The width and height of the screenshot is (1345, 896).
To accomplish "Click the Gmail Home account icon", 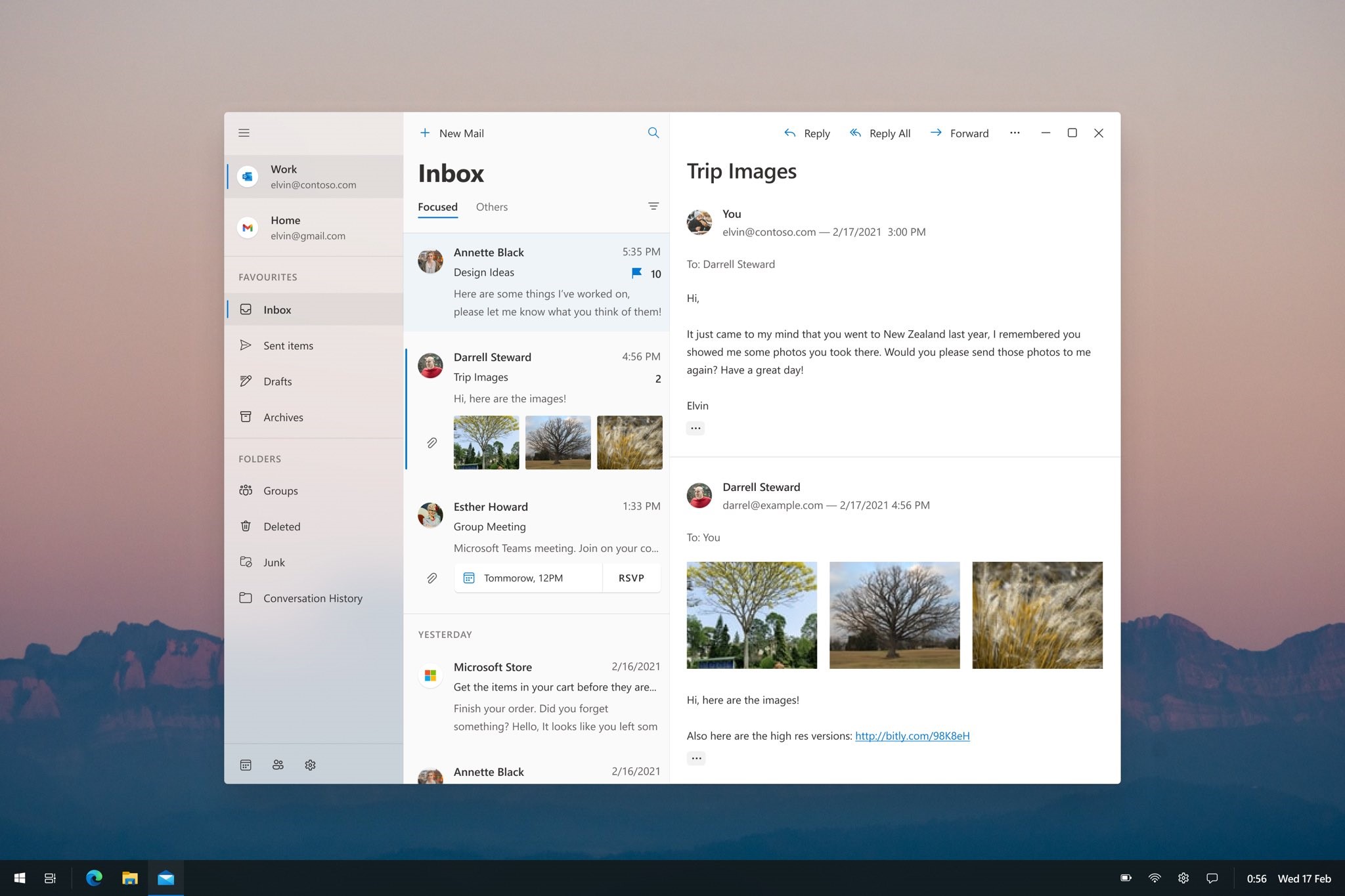I will pyautogui.click(x=248, y=228).
